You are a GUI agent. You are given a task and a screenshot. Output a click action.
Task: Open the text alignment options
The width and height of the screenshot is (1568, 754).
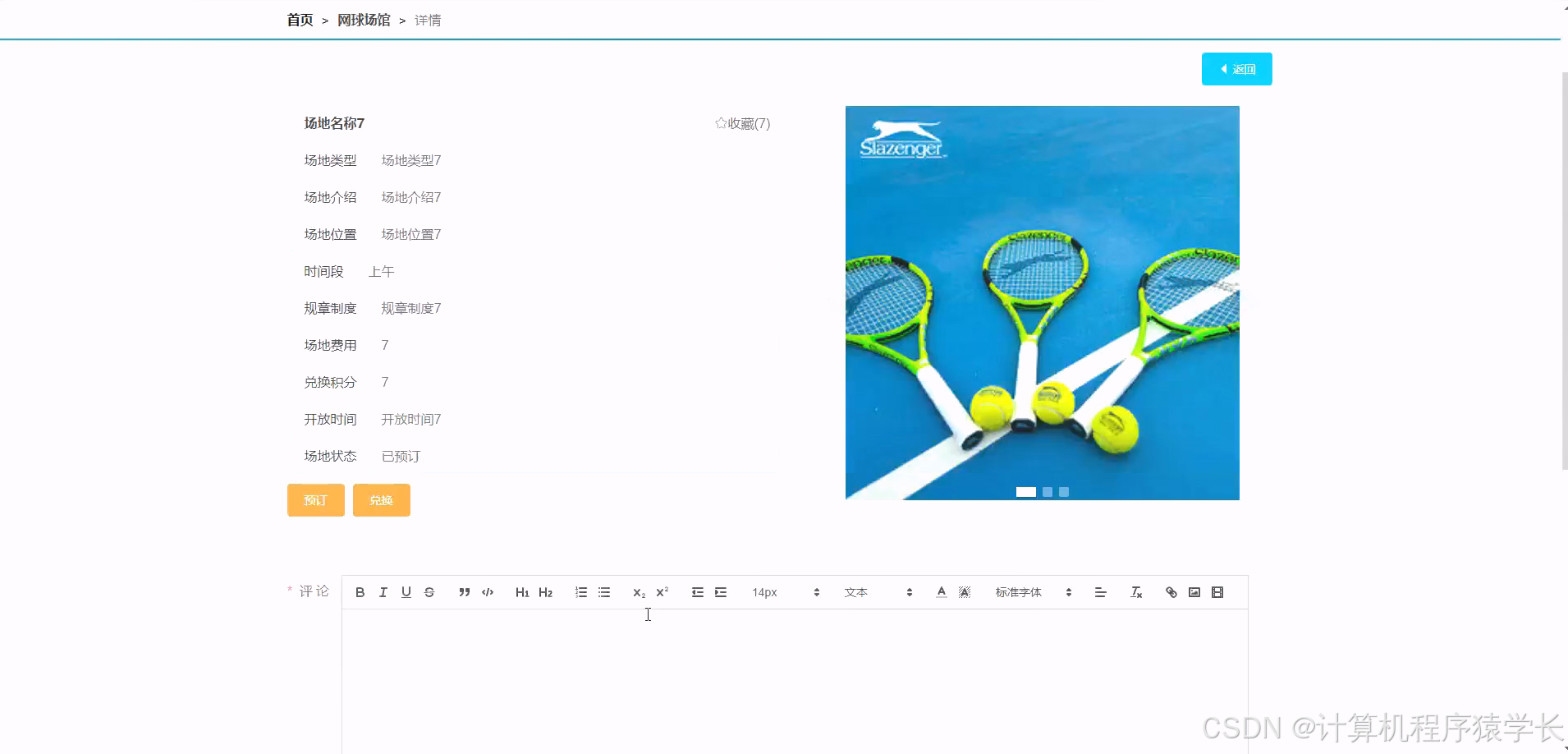point(1101,592)
